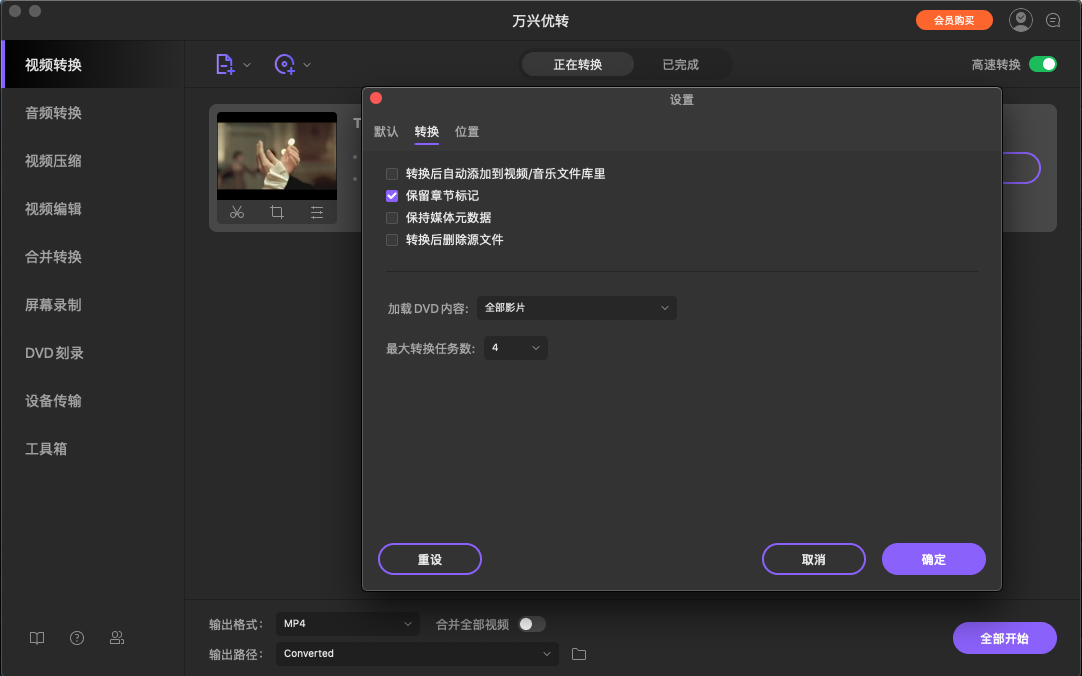
Task: Click the load DVD icon in the toolbar
Action: click(283, 63)
